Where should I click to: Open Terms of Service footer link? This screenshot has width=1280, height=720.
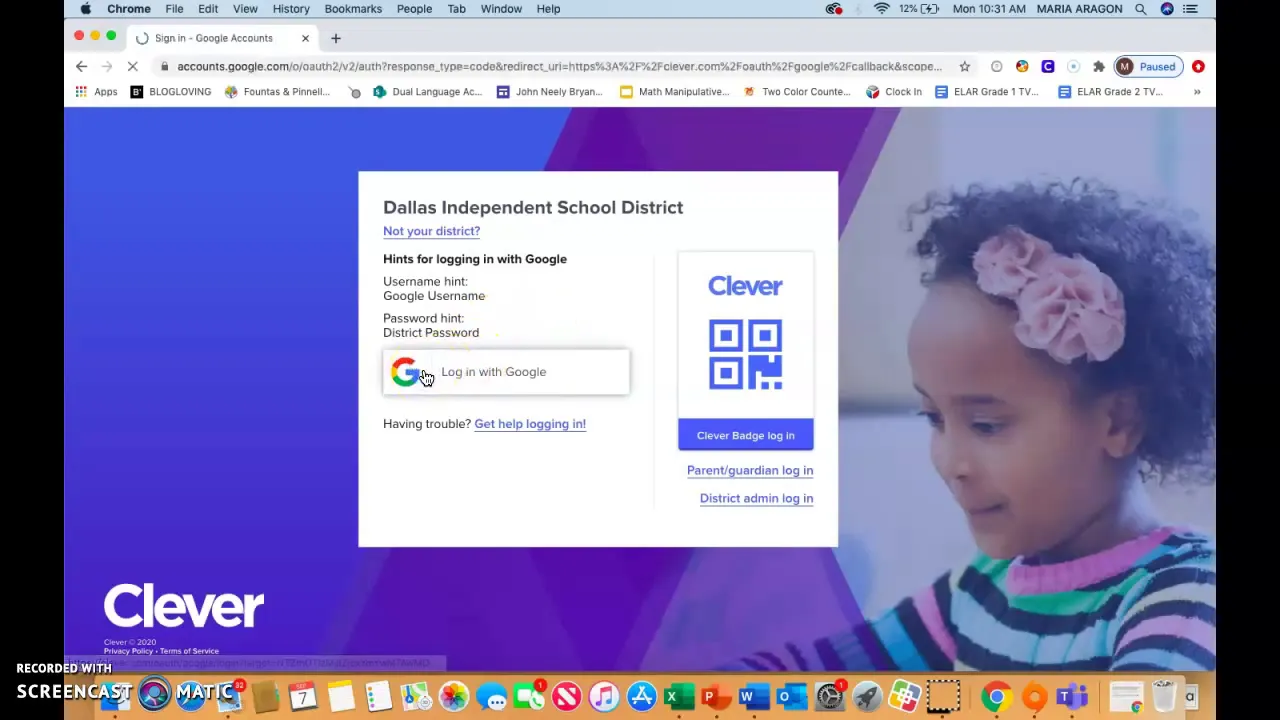(189, 651)
